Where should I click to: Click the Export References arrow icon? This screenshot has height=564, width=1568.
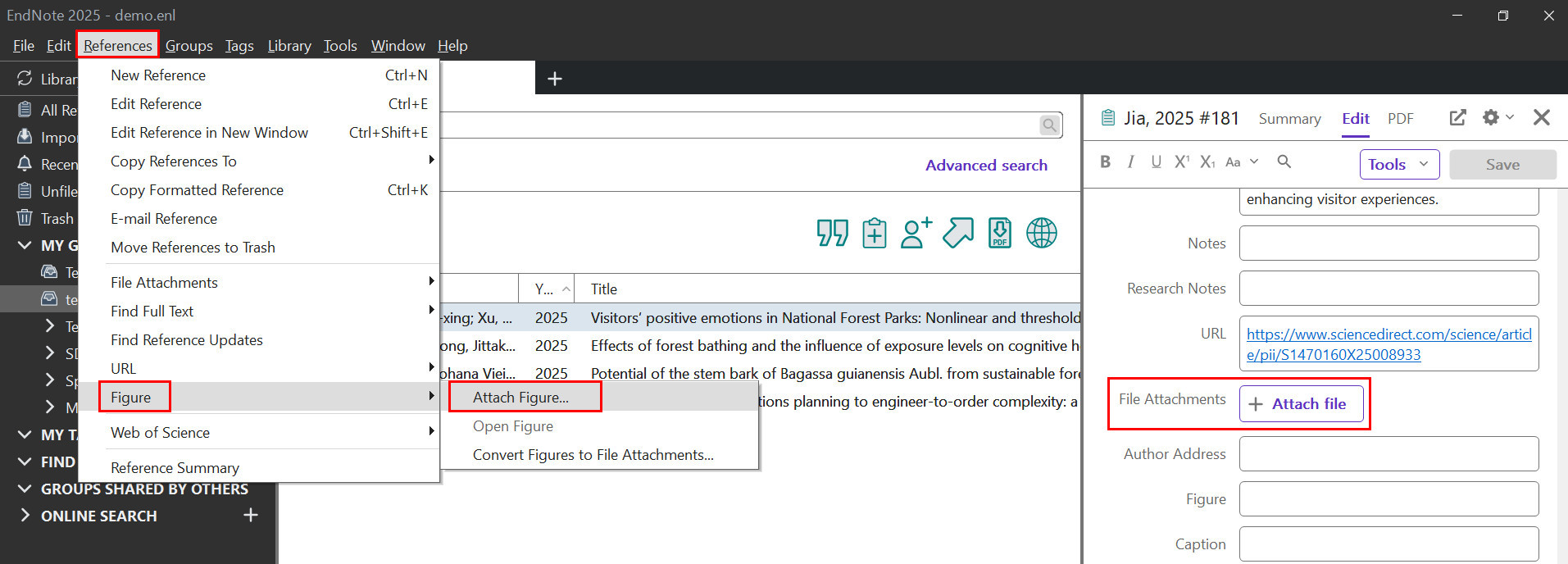pos(958,233)
